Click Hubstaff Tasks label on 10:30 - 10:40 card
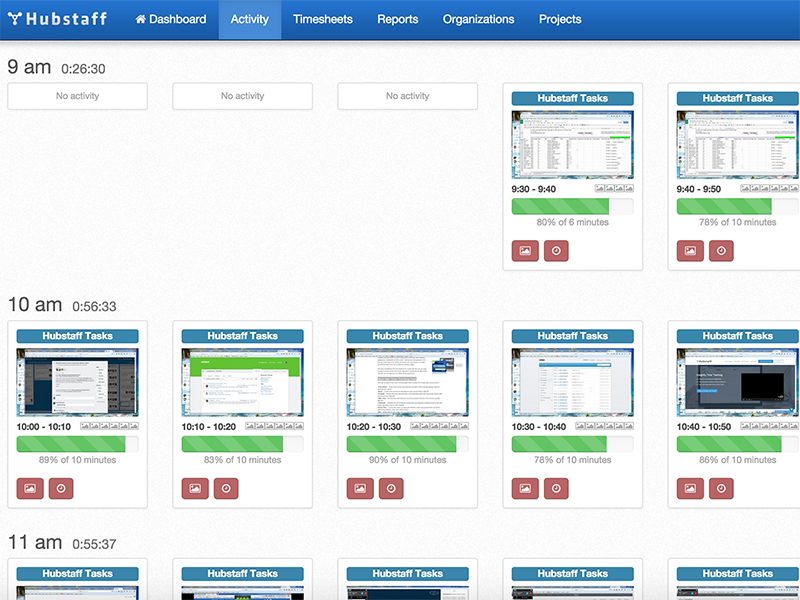The image size is (800, 600). click(x=572, y=336)
